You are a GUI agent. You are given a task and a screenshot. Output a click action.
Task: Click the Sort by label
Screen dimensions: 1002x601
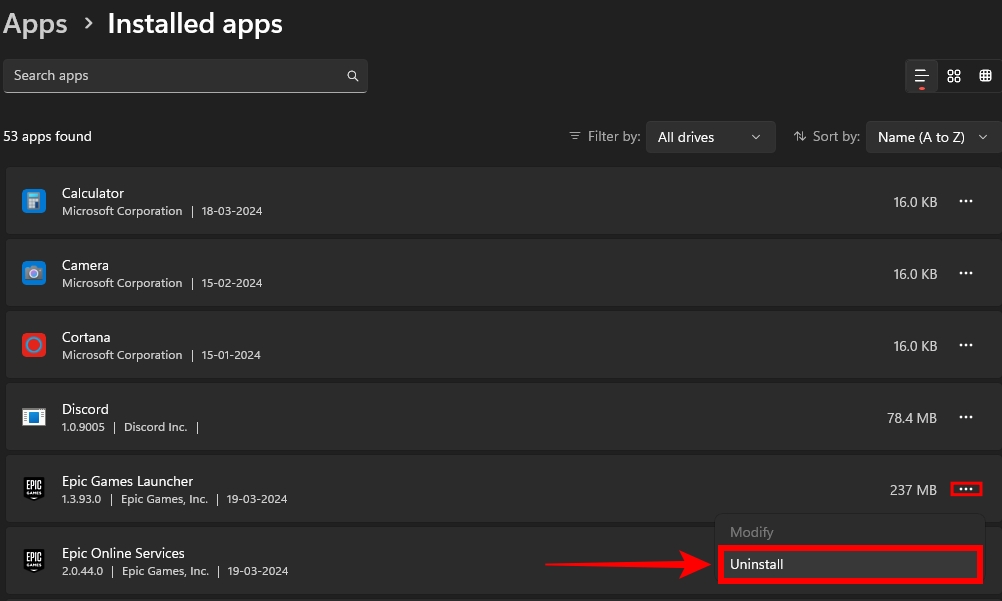click(836, 136)
